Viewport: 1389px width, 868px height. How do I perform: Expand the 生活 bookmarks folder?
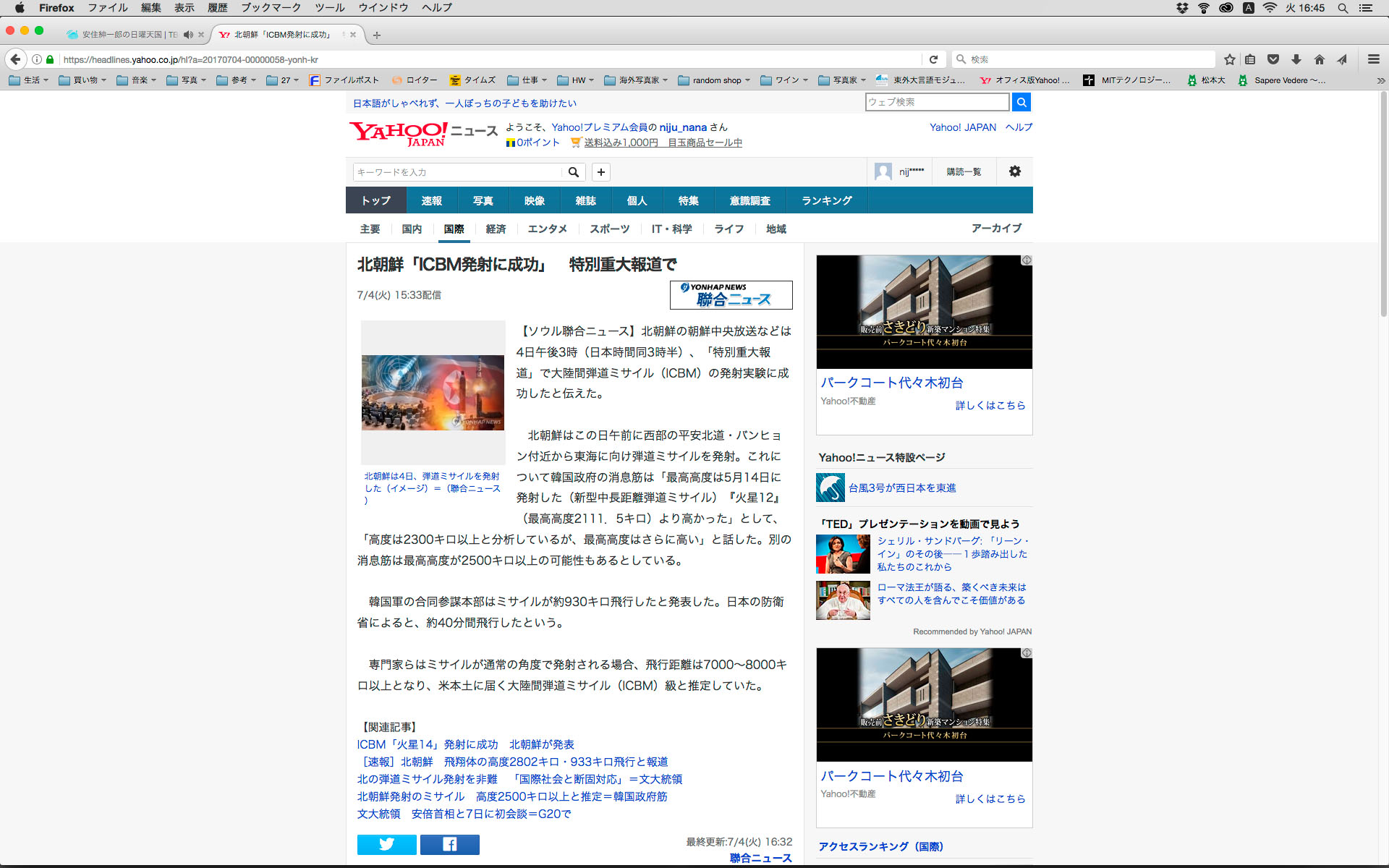point(29,80)
